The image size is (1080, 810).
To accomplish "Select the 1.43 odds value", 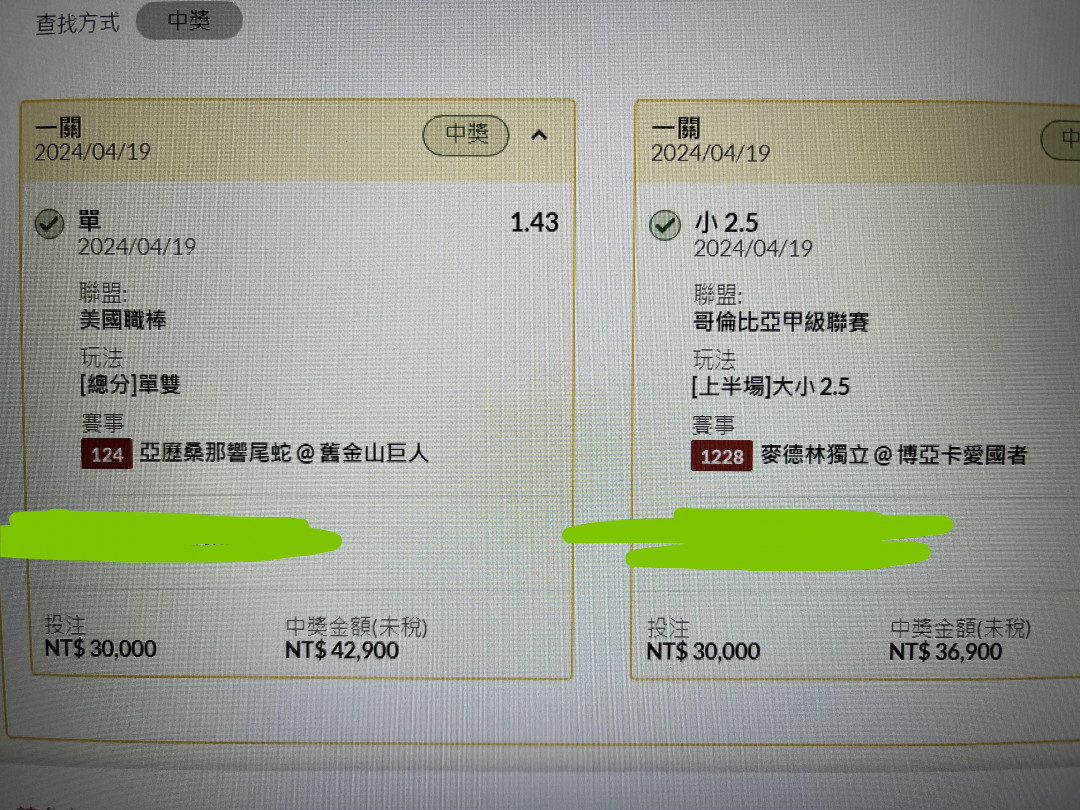I will click(534, 222).
